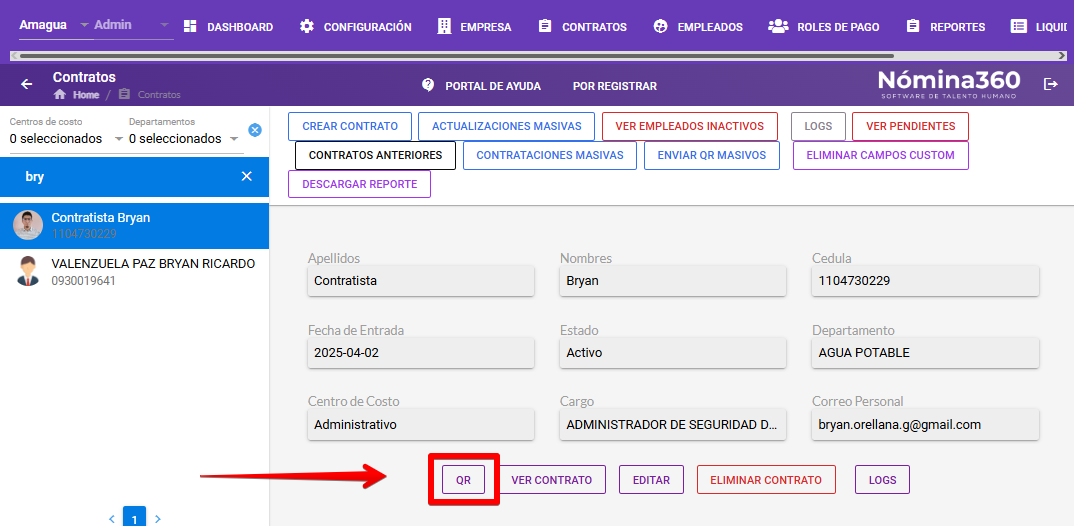This screenshot has width=1074, height=526.
Task: Click Contratista Bryan's profile photo
Action: click(28, 225)
